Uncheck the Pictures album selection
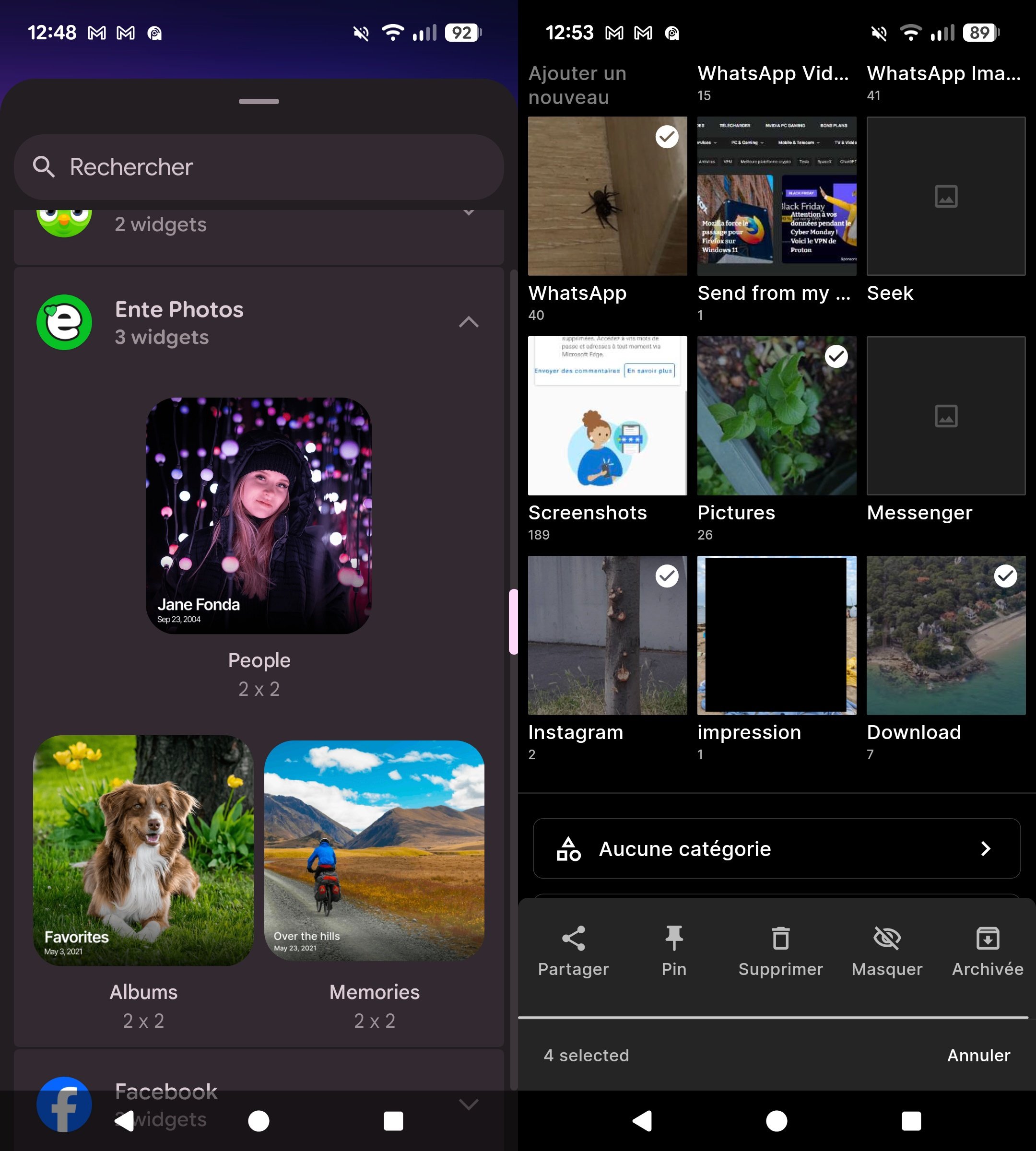Image resolution: width=1036 pixels, height=1151 pixels. click(836, 356)
